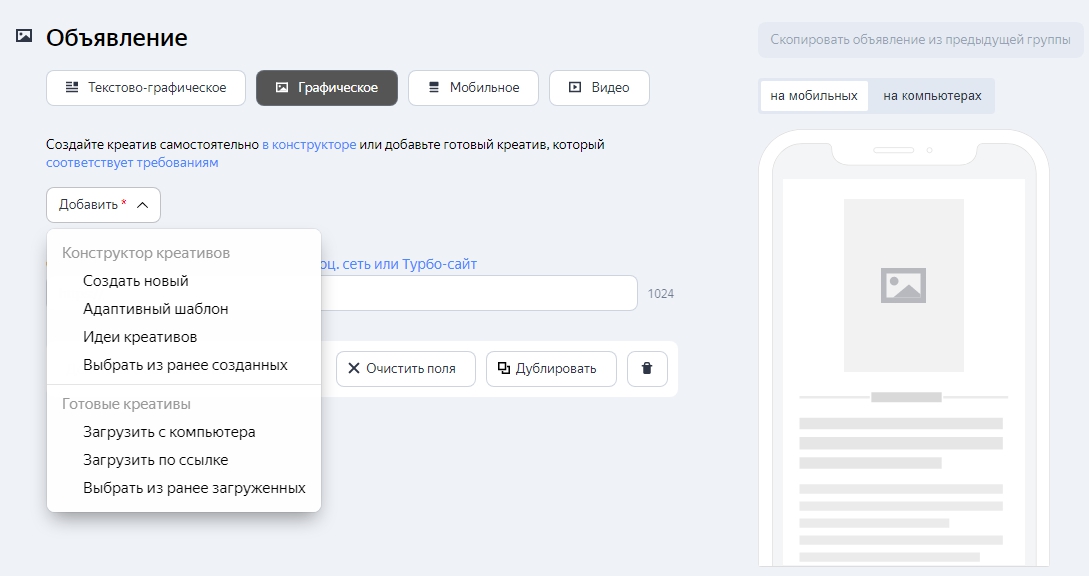The width and height of the screenshot is (1089, 576).
Task: Select the Графическое ad type
Action: tap(327, 88)
